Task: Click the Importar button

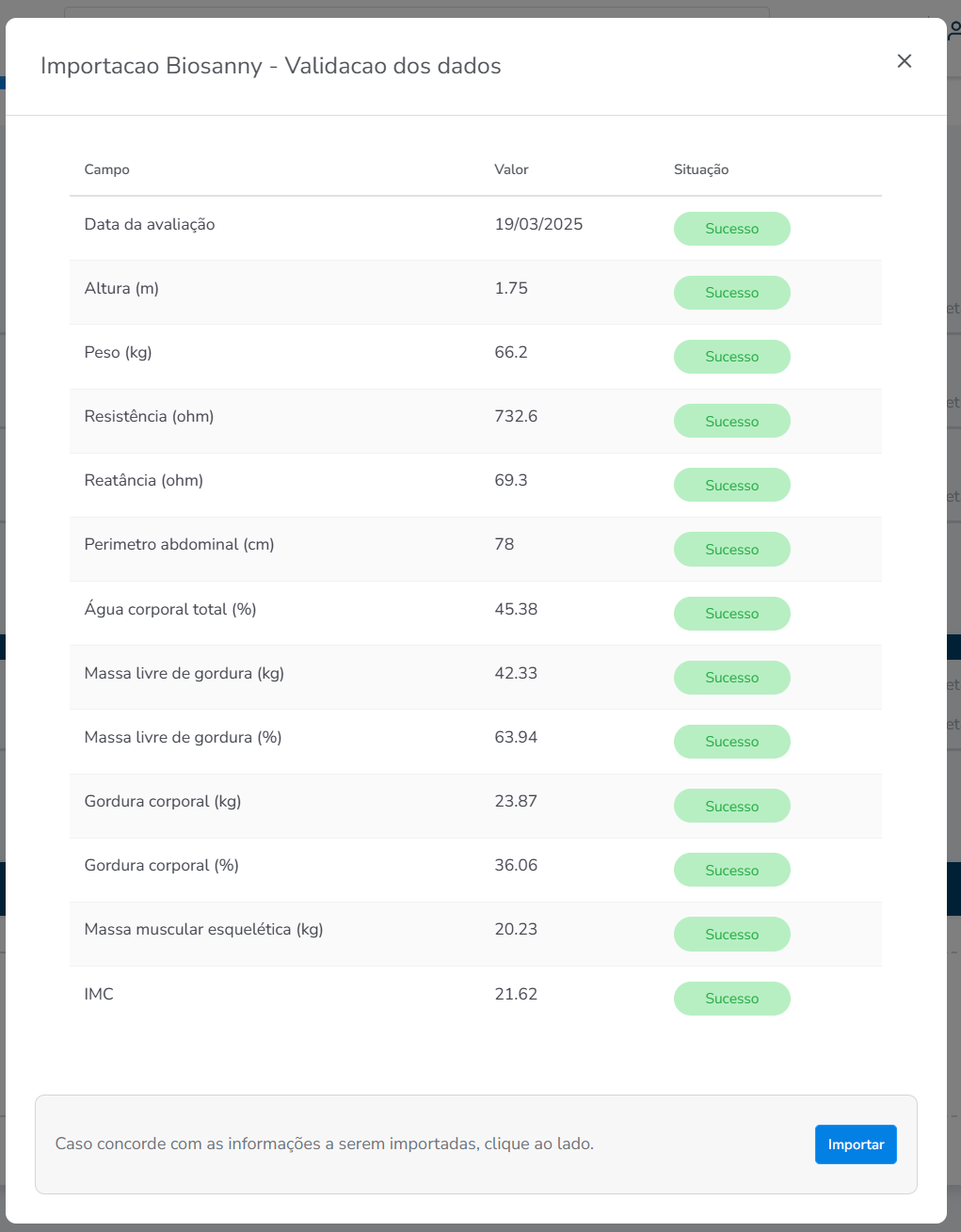Action: pos(856,1144)
